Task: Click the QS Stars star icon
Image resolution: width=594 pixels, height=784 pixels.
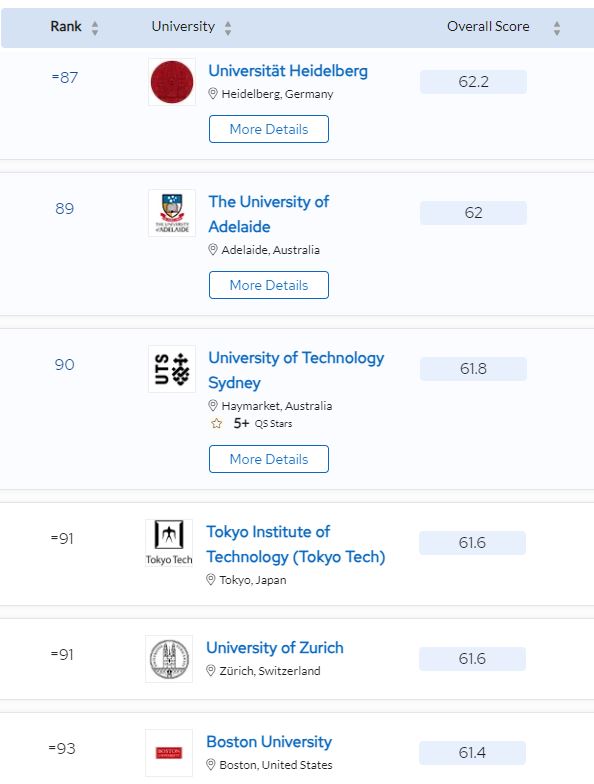Action: pyautogui.click(x=216, y=424)
